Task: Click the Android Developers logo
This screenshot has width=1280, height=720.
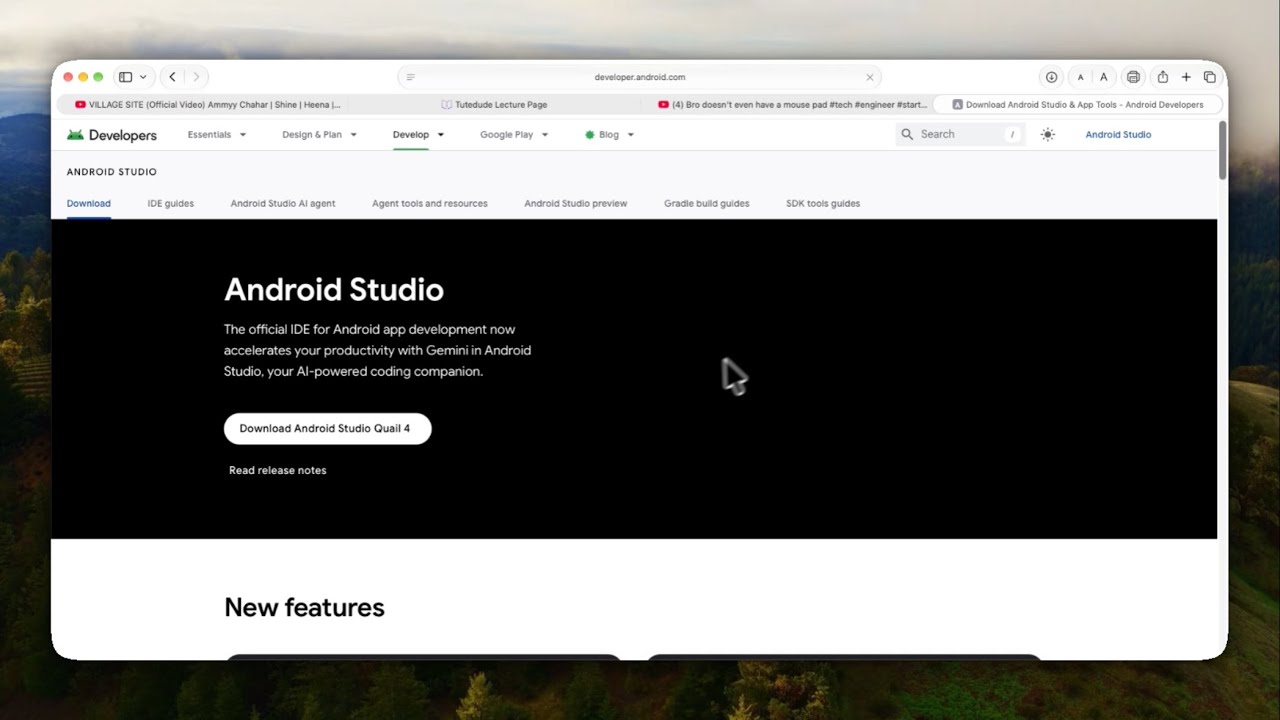Action: 111,135
